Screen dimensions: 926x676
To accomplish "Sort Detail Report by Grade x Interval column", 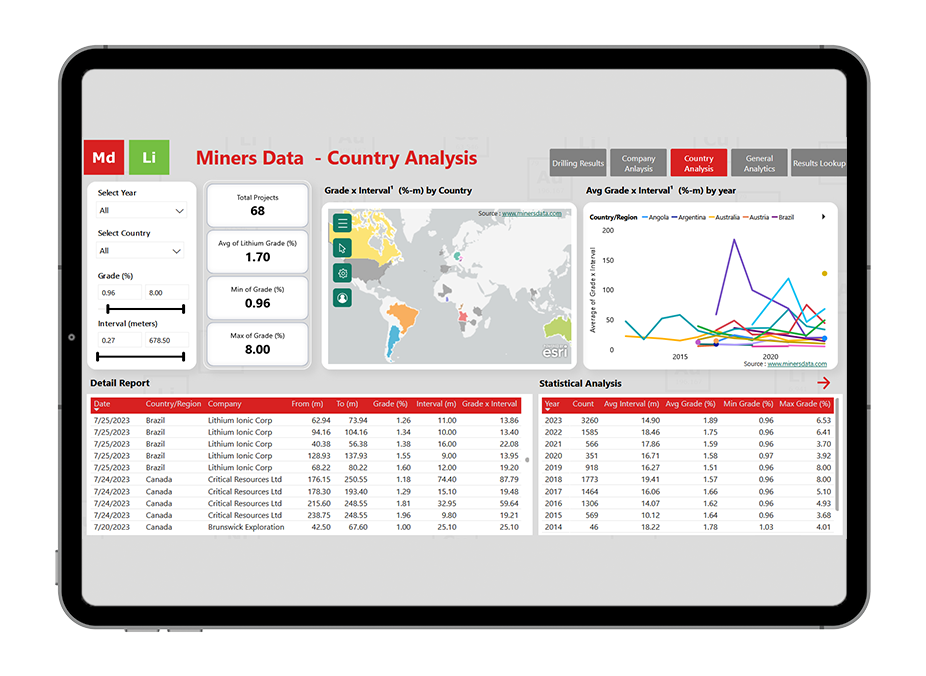I will 490,404.
